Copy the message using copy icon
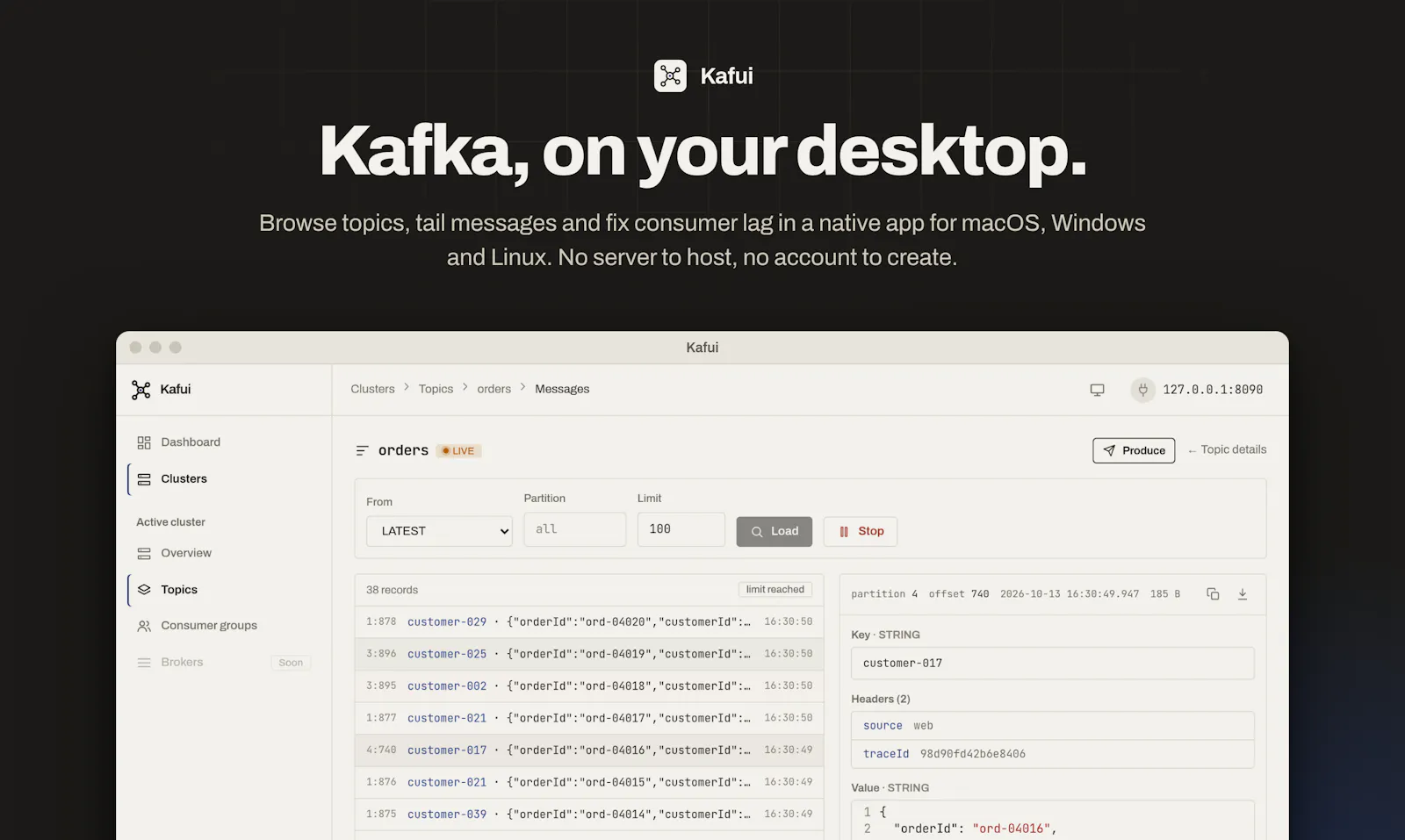1405x840 pixels. click(1213, 594)
